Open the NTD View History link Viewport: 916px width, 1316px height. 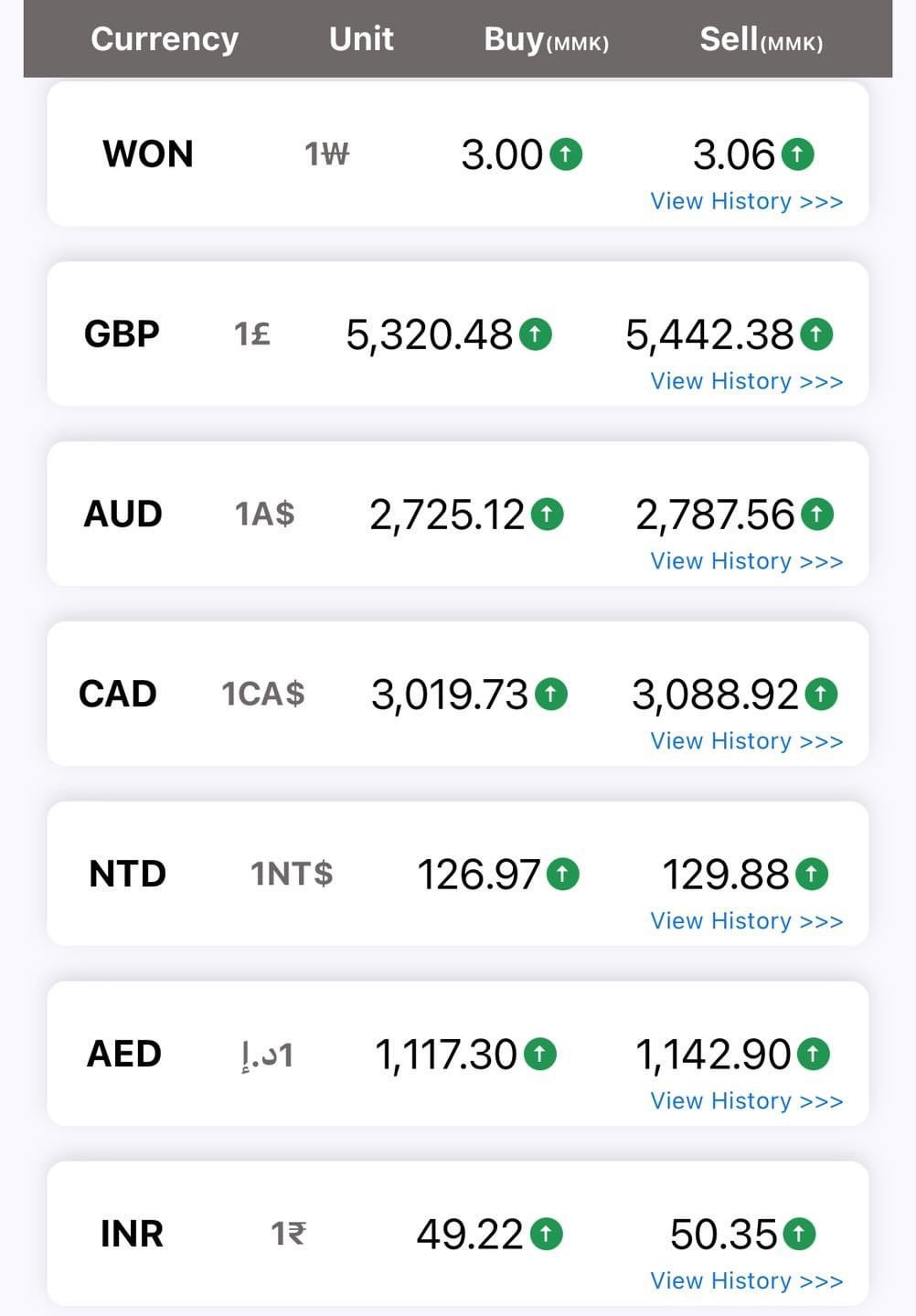tap(746, 921)
